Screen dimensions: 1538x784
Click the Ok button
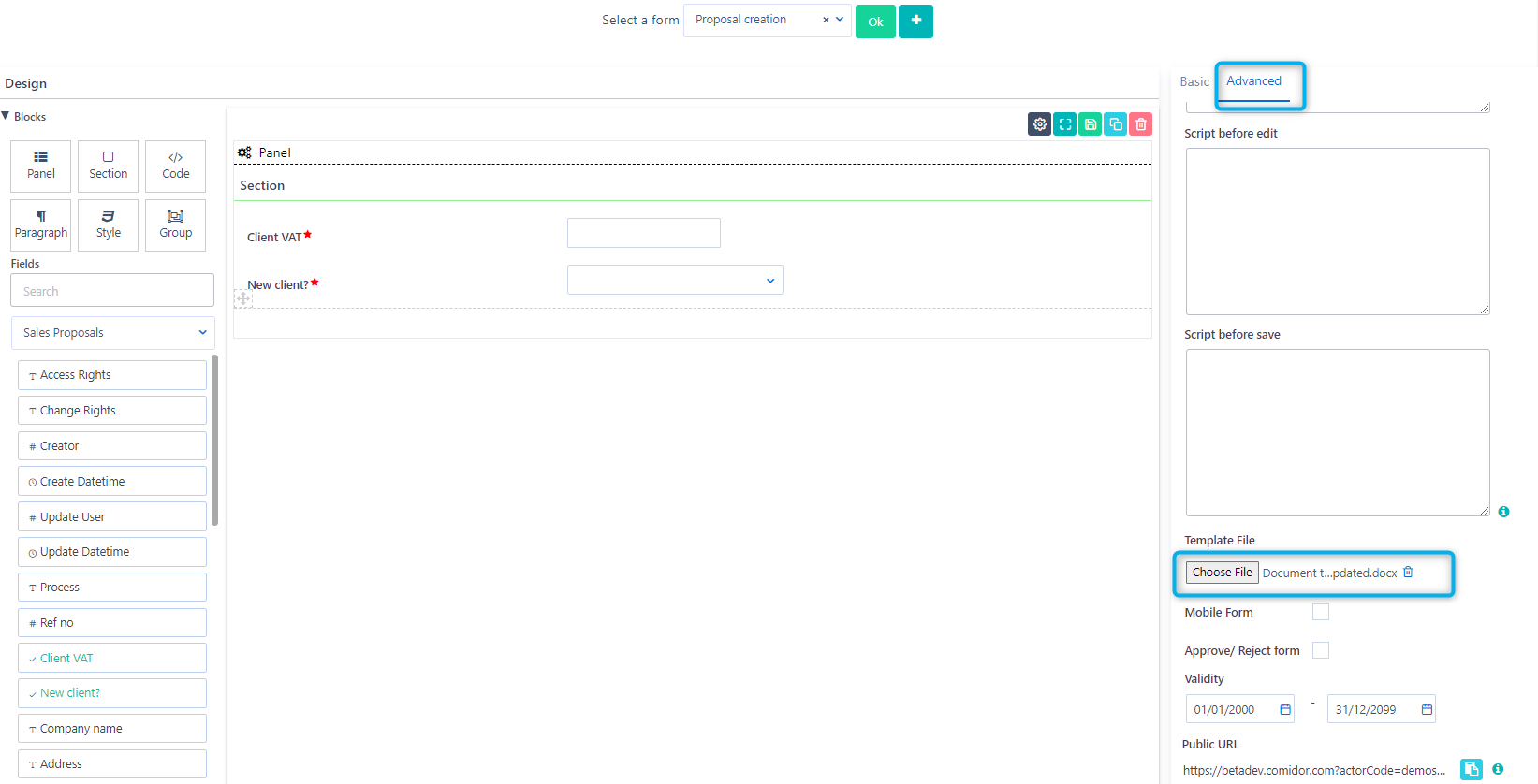click(x=875, y=22)
